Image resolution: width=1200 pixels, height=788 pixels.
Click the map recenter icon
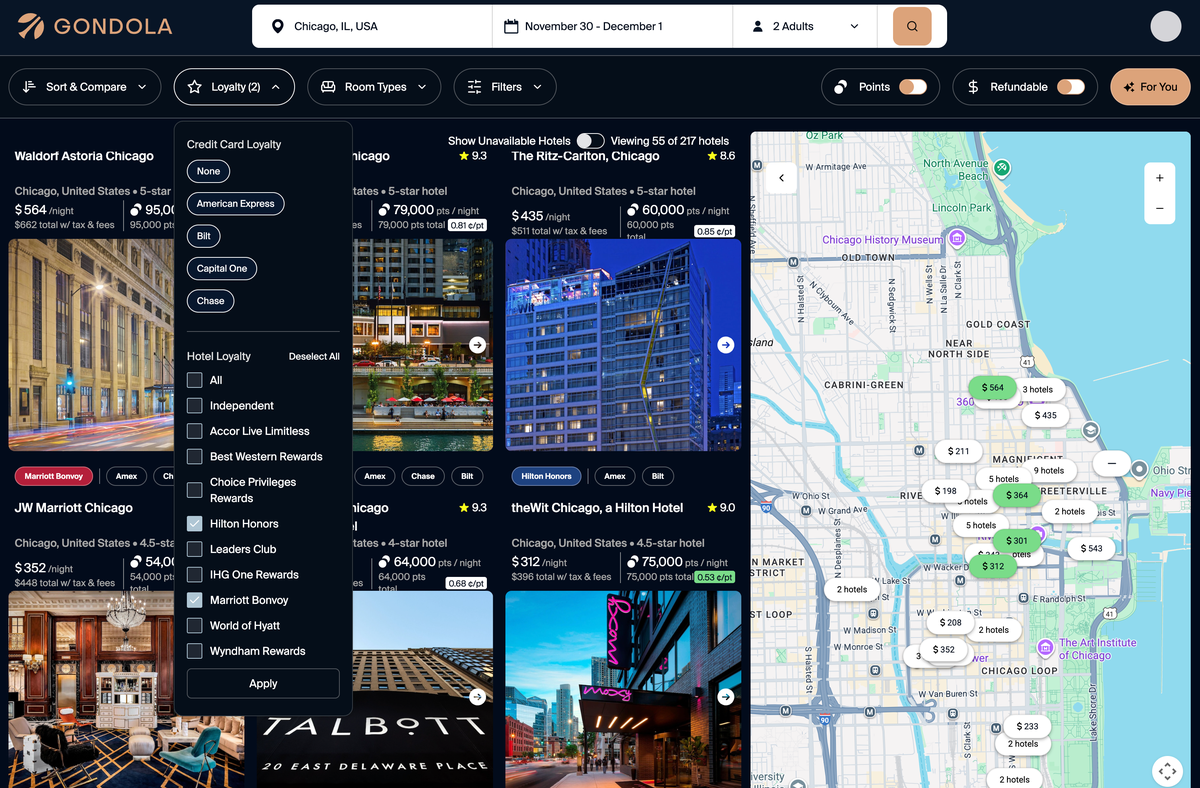[1167, 771]
